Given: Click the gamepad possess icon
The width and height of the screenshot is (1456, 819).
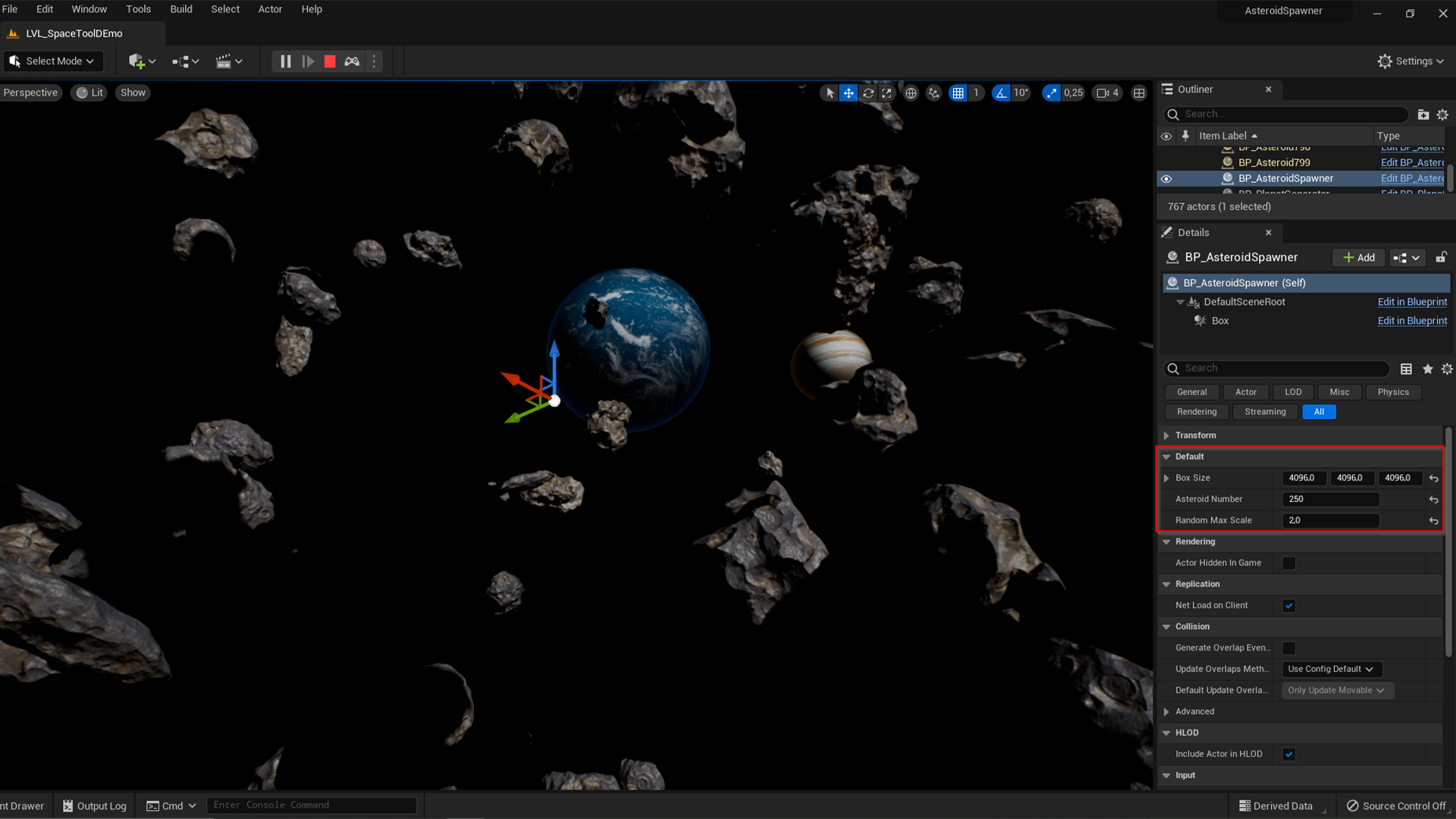Looking at the screenshot, I should (x=352, y=61).
